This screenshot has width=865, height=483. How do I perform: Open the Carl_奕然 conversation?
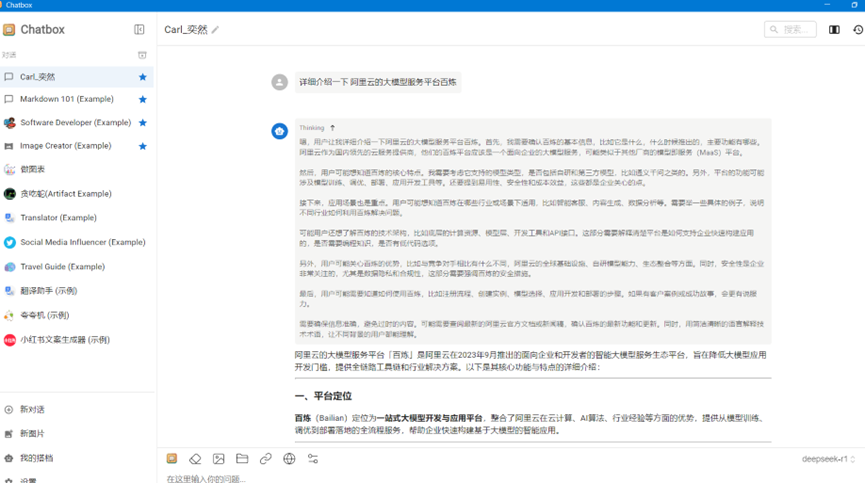tap(77, 77)
